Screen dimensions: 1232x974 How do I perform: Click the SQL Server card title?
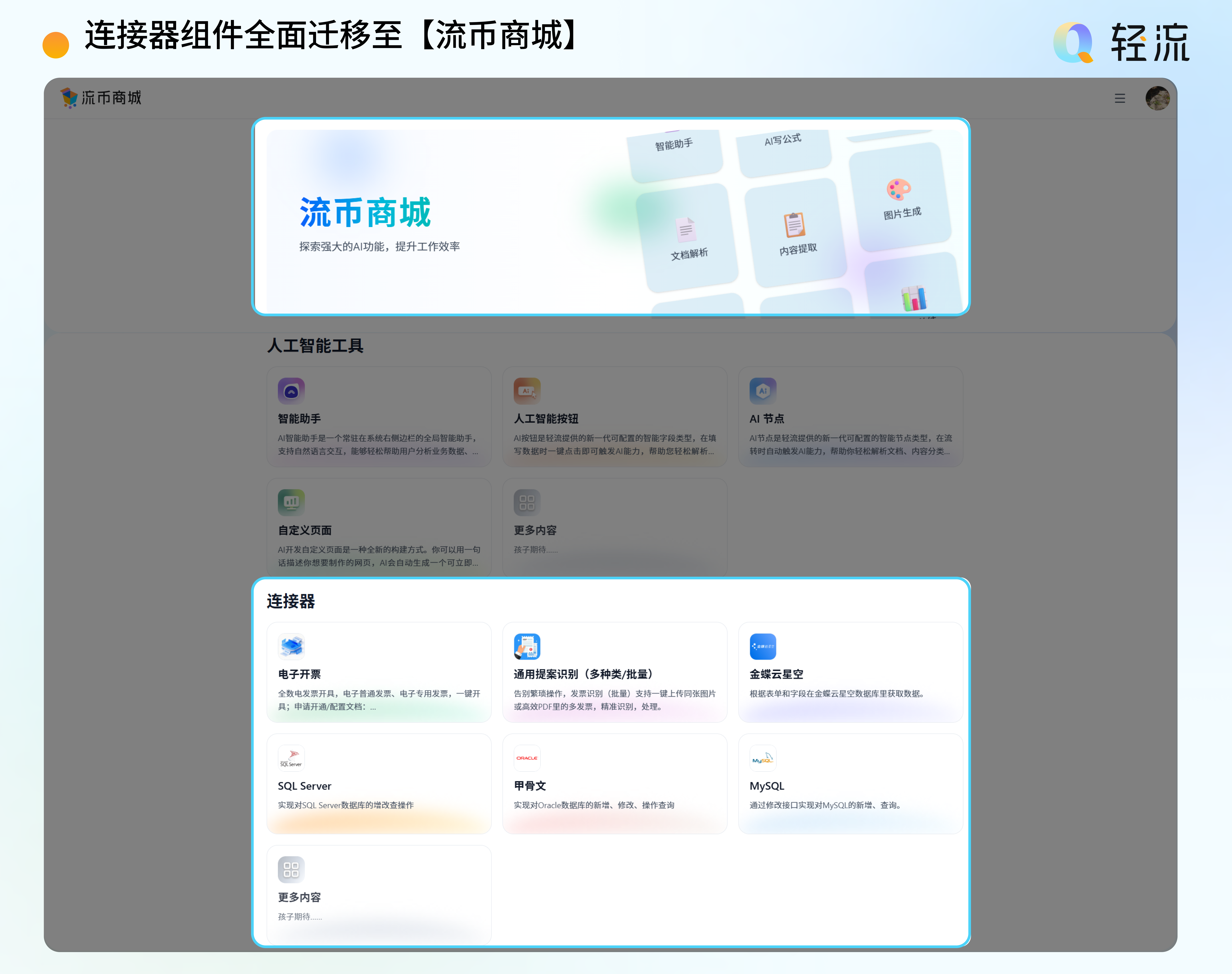[305, 786]
